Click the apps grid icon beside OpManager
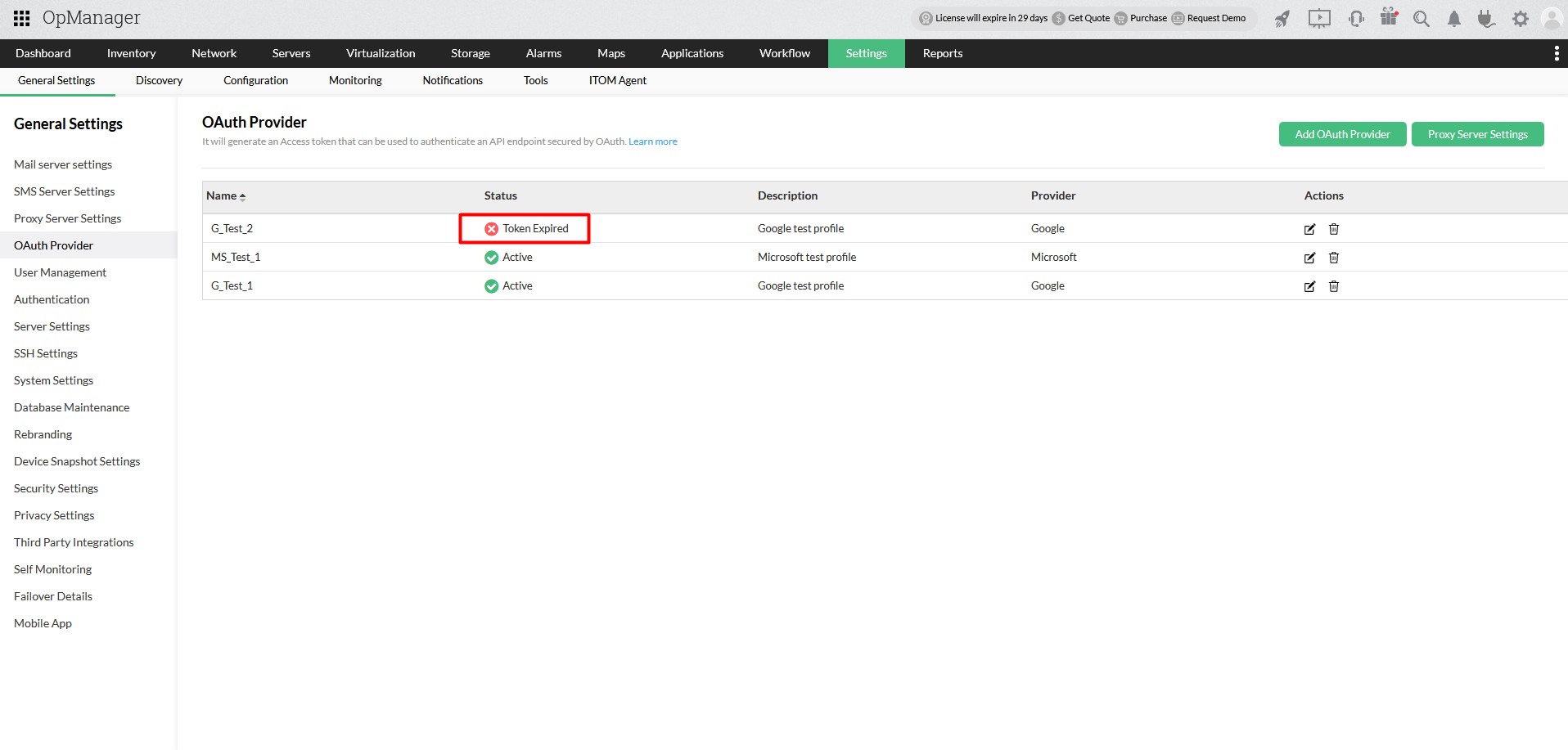 22,17
